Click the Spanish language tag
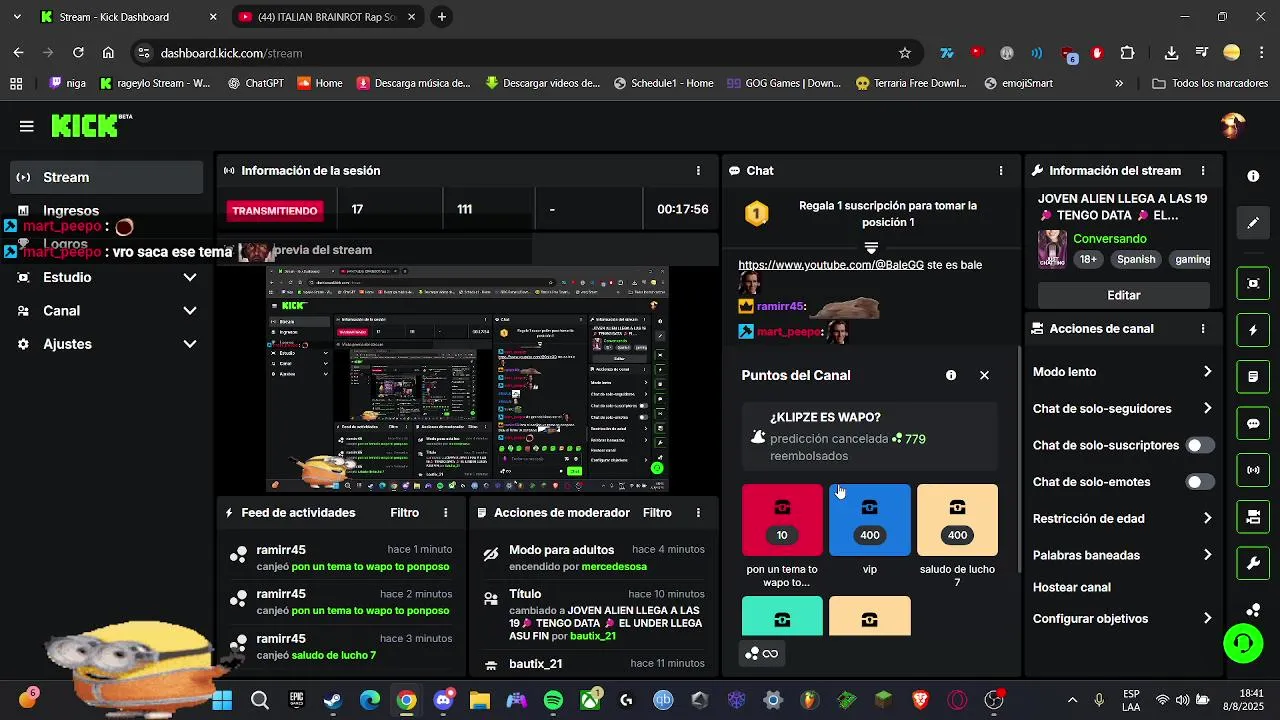The image size is (1280, 720). pos(1136,259)
